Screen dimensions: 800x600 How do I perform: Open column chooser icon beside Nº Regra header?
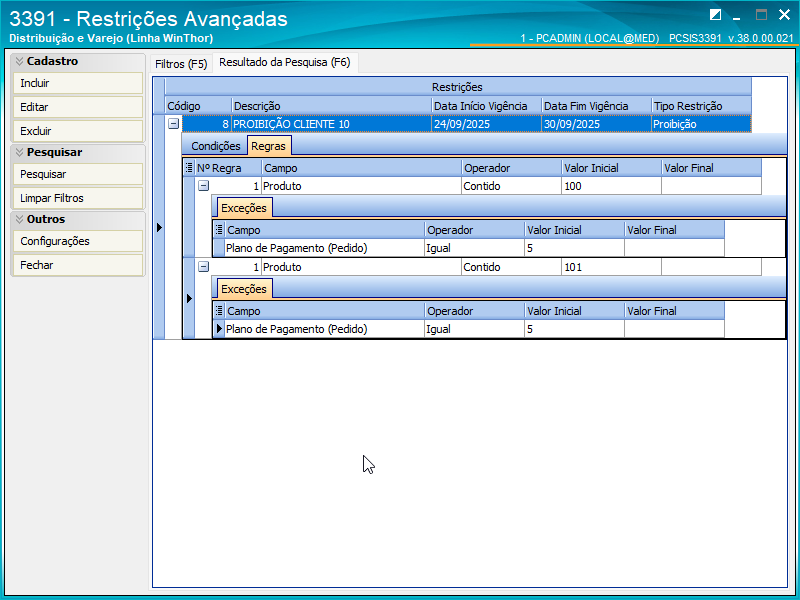(x=189, y=167)
